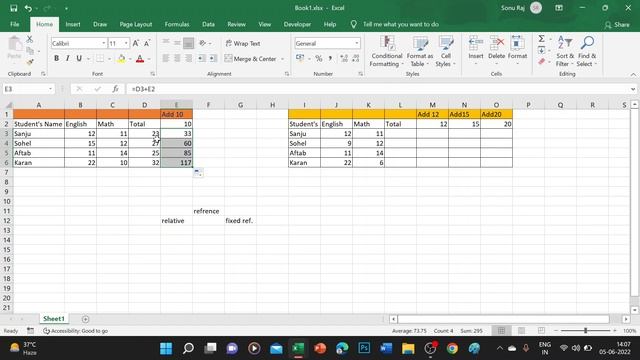Click the Share button
Screen dimensions: 640x360
pyautogui.click(x=617, y=25)
